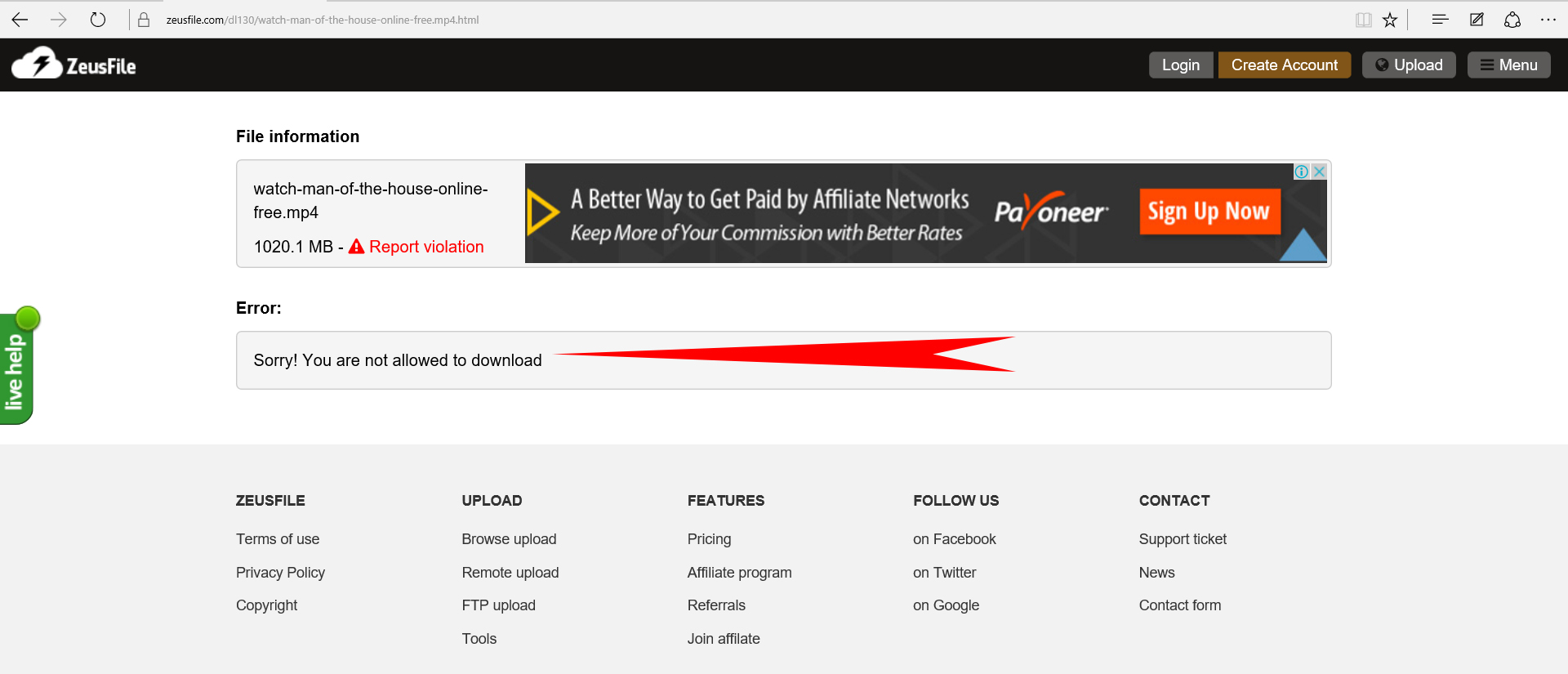Screen dimensions: 1568x674
Task: Open the Contact form link
Action: (1180, 605)
